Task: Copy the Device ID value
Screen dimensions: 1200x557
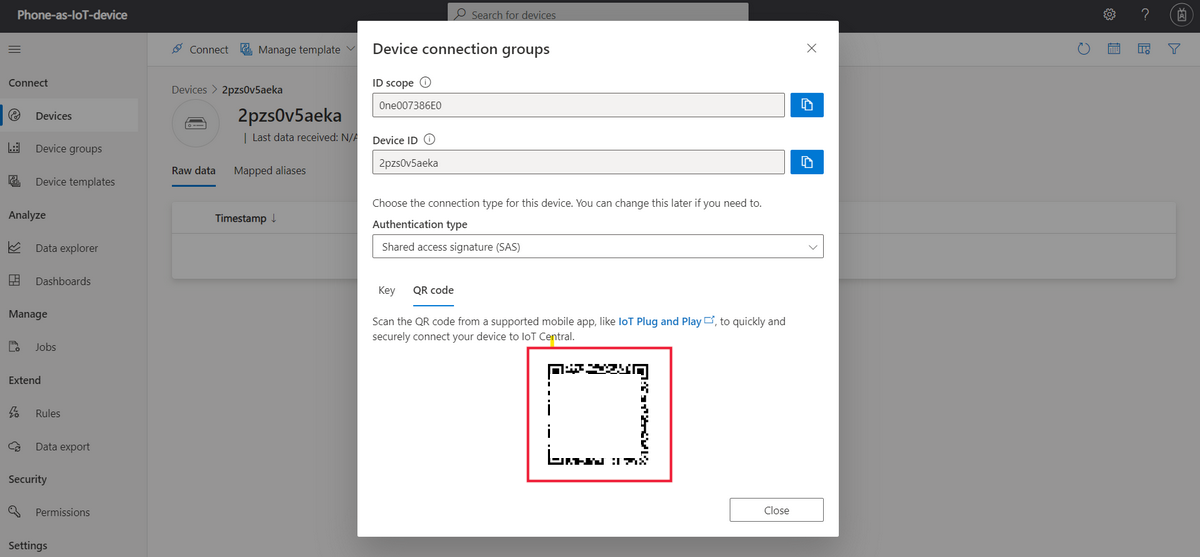Action: 807,162
